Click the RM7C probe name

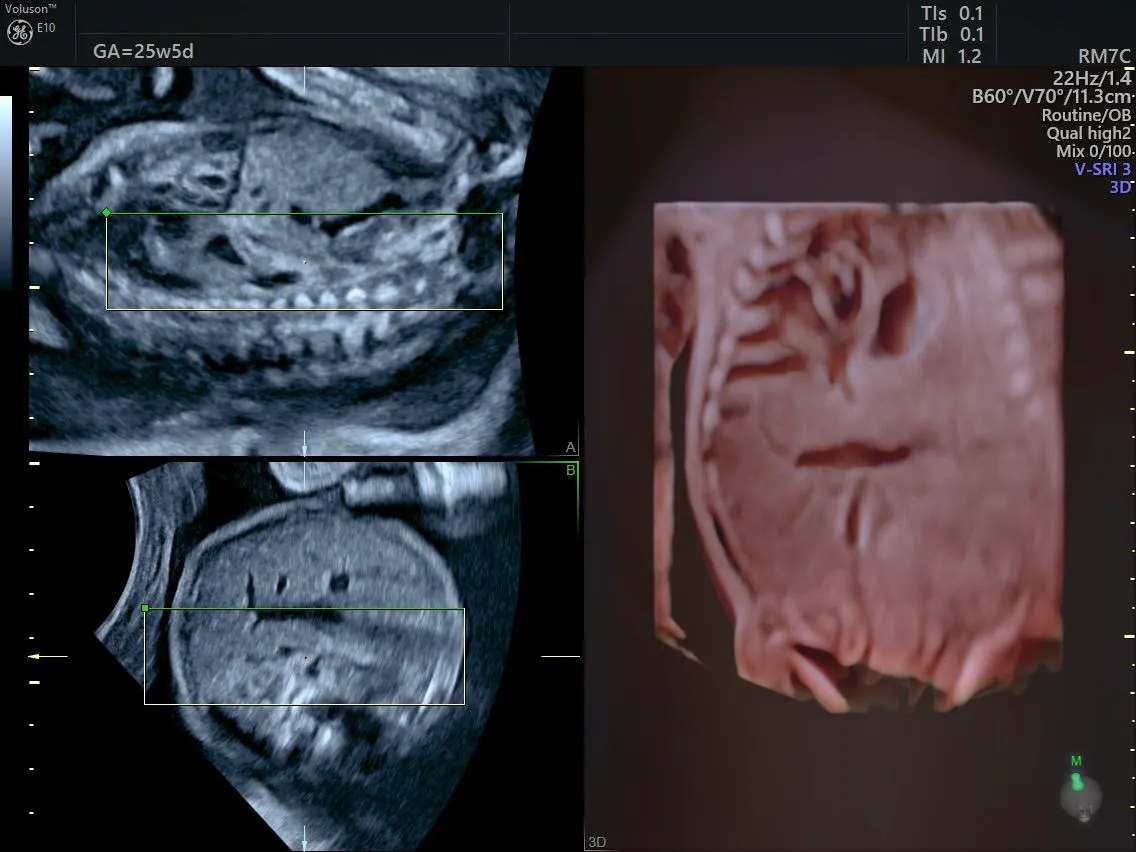pyautogui.click(x=1104, y=57)
